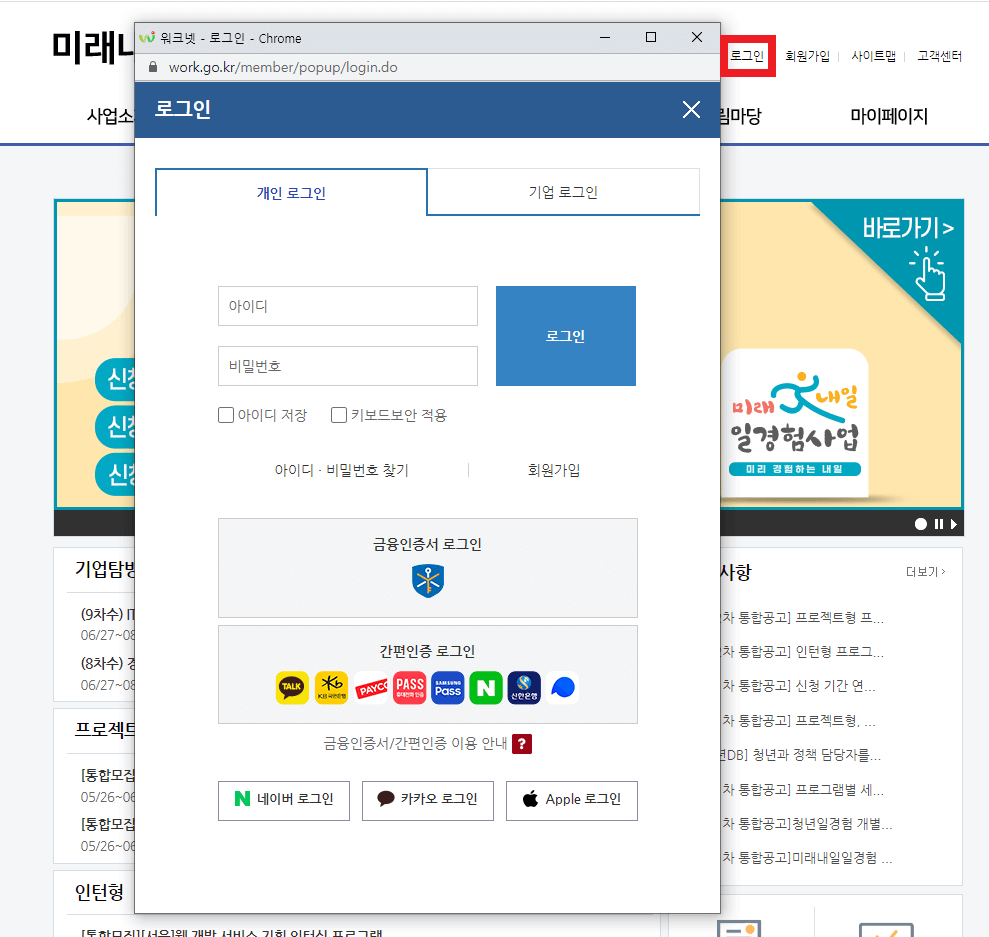This screenshot has width=989, height=937.
Task: Select the KB국민은행 simple authentication icon
Action: click(331, 688)
